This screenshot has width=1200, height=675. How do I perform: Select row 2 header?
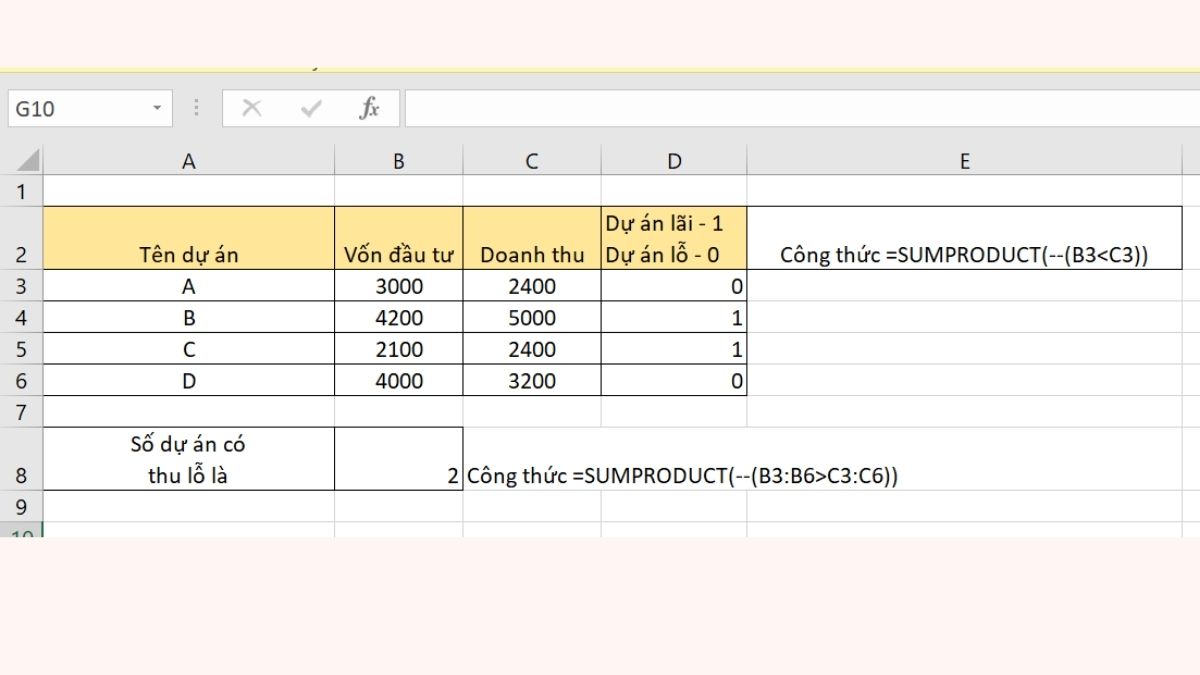22,238
